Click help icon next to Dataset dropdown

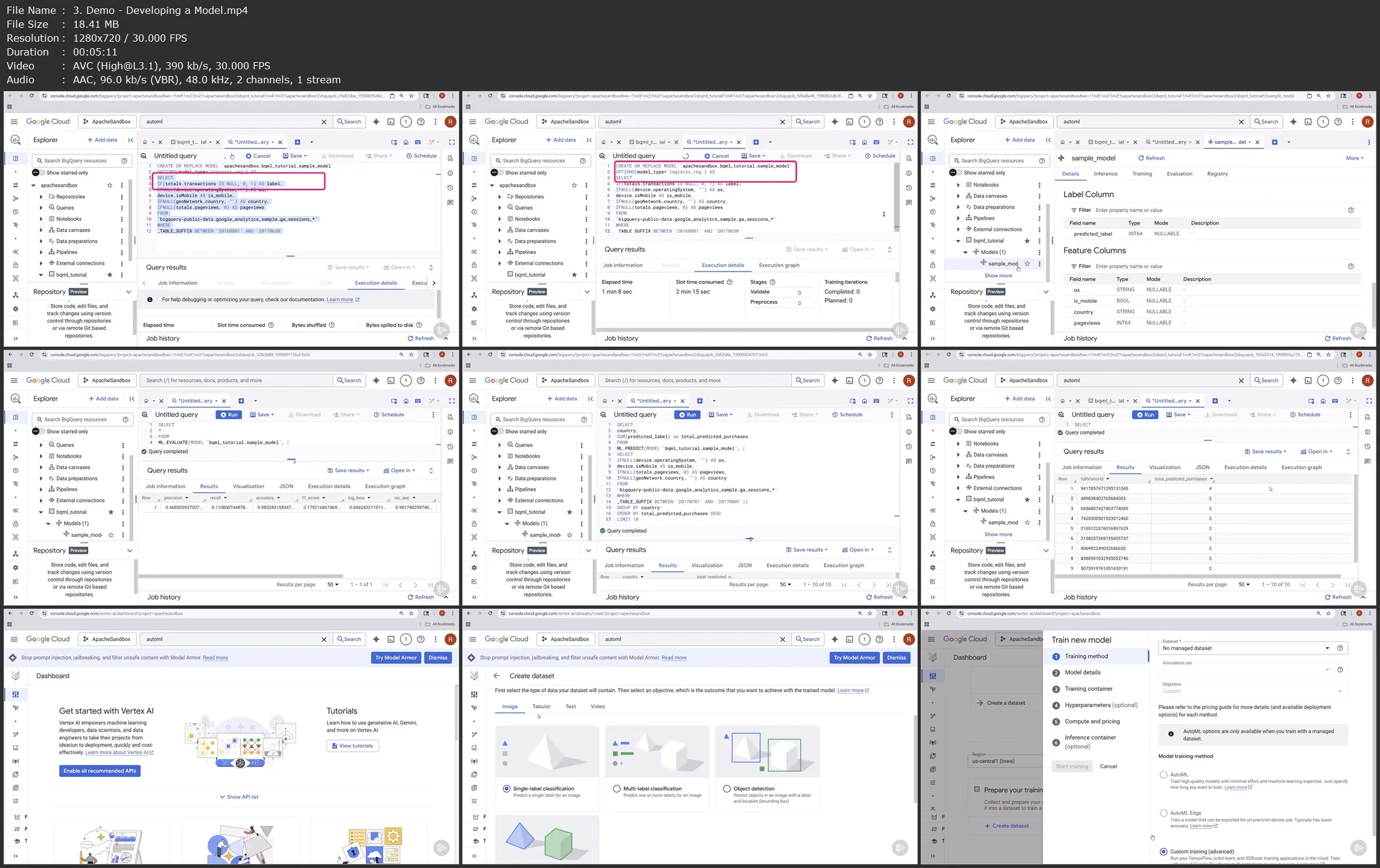1340,648
